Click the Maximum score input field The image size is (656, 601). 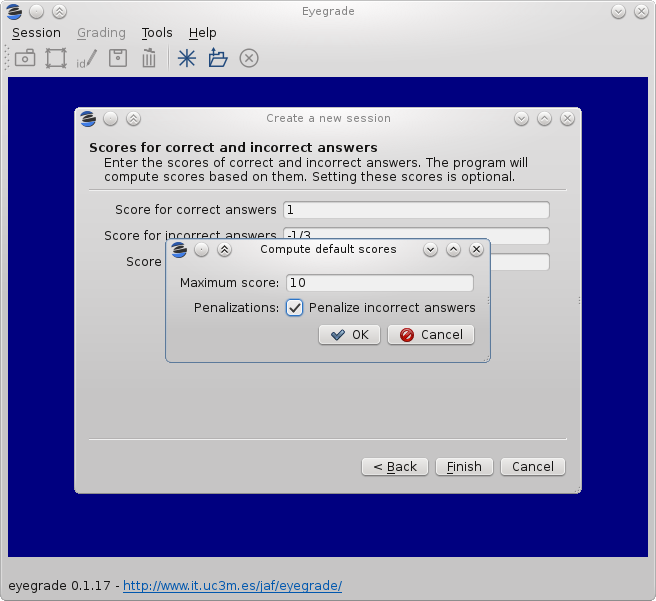click(x=380, y=283)
